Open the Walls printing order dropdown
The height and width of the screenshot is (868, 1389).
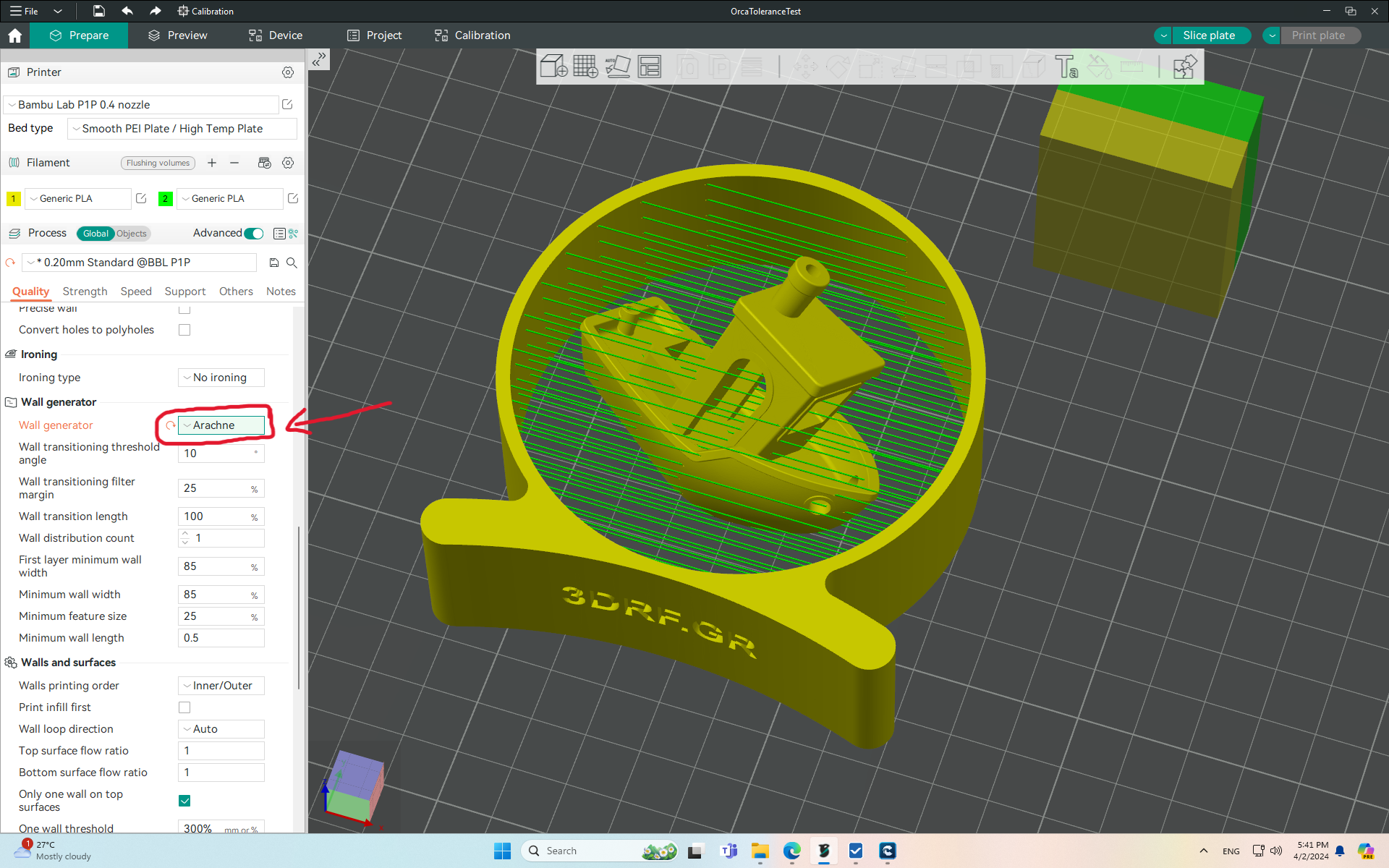tap(221, 685)
